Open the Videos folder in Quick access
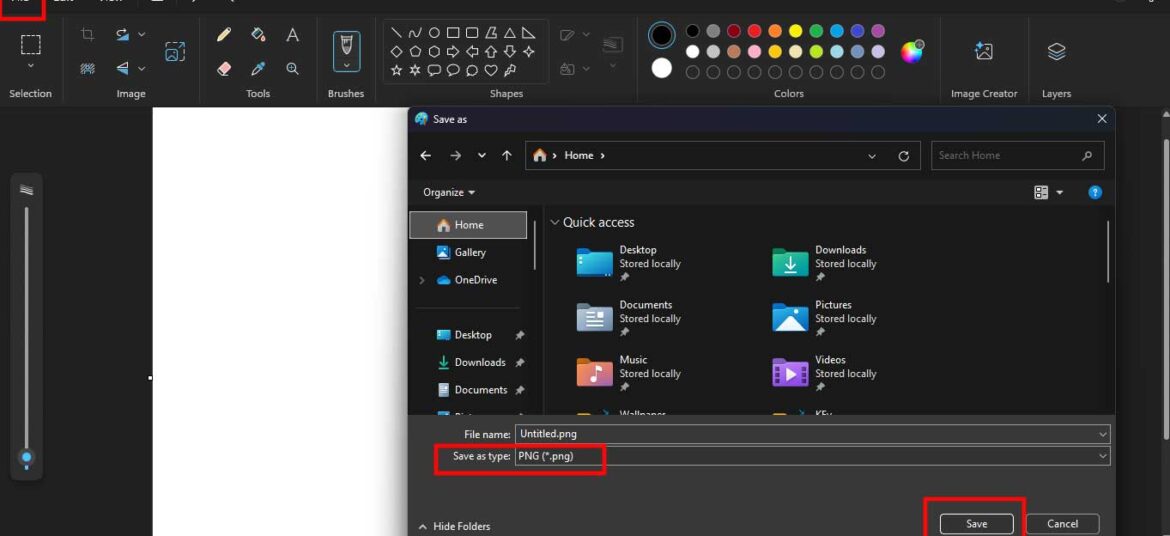 (825, 372)
